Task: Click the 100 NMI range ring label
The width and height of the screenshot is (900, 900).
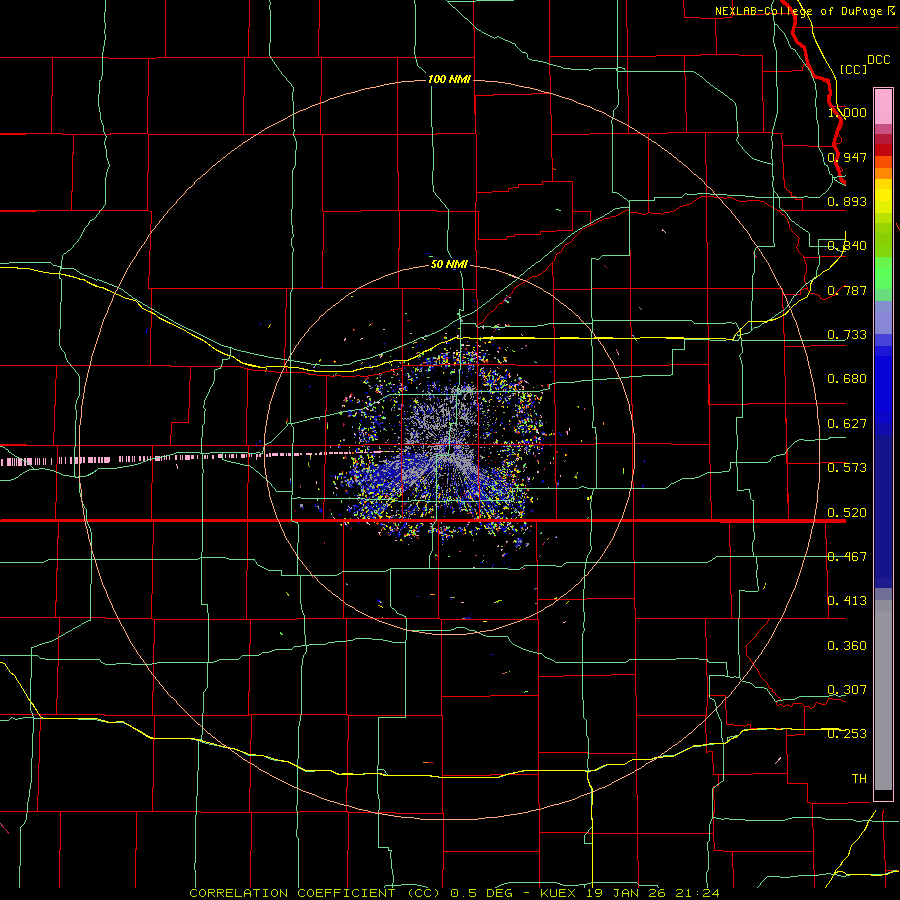Action: click(449, 79)
